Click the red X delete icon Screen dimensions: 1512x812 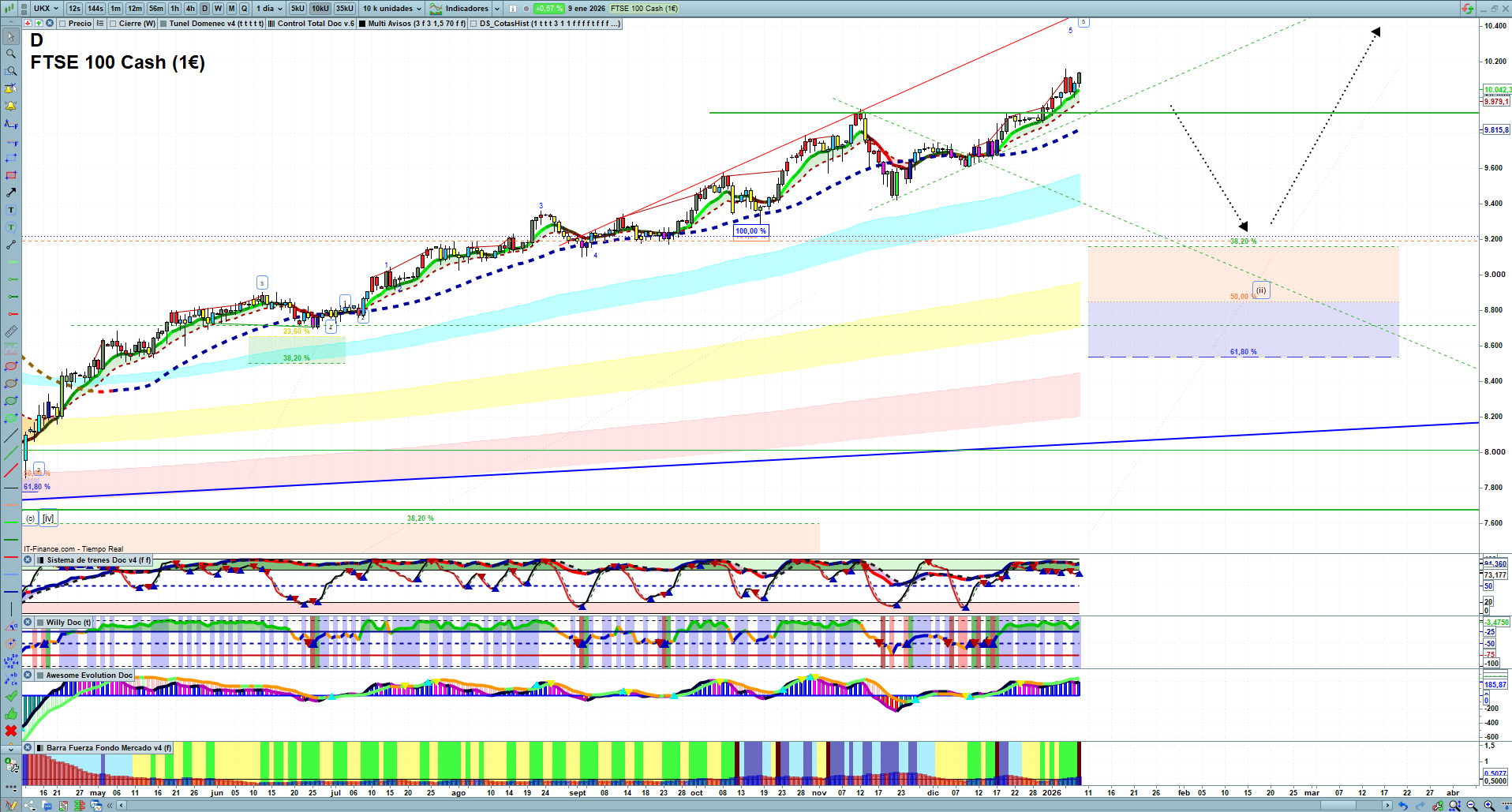tap(11, 731)
